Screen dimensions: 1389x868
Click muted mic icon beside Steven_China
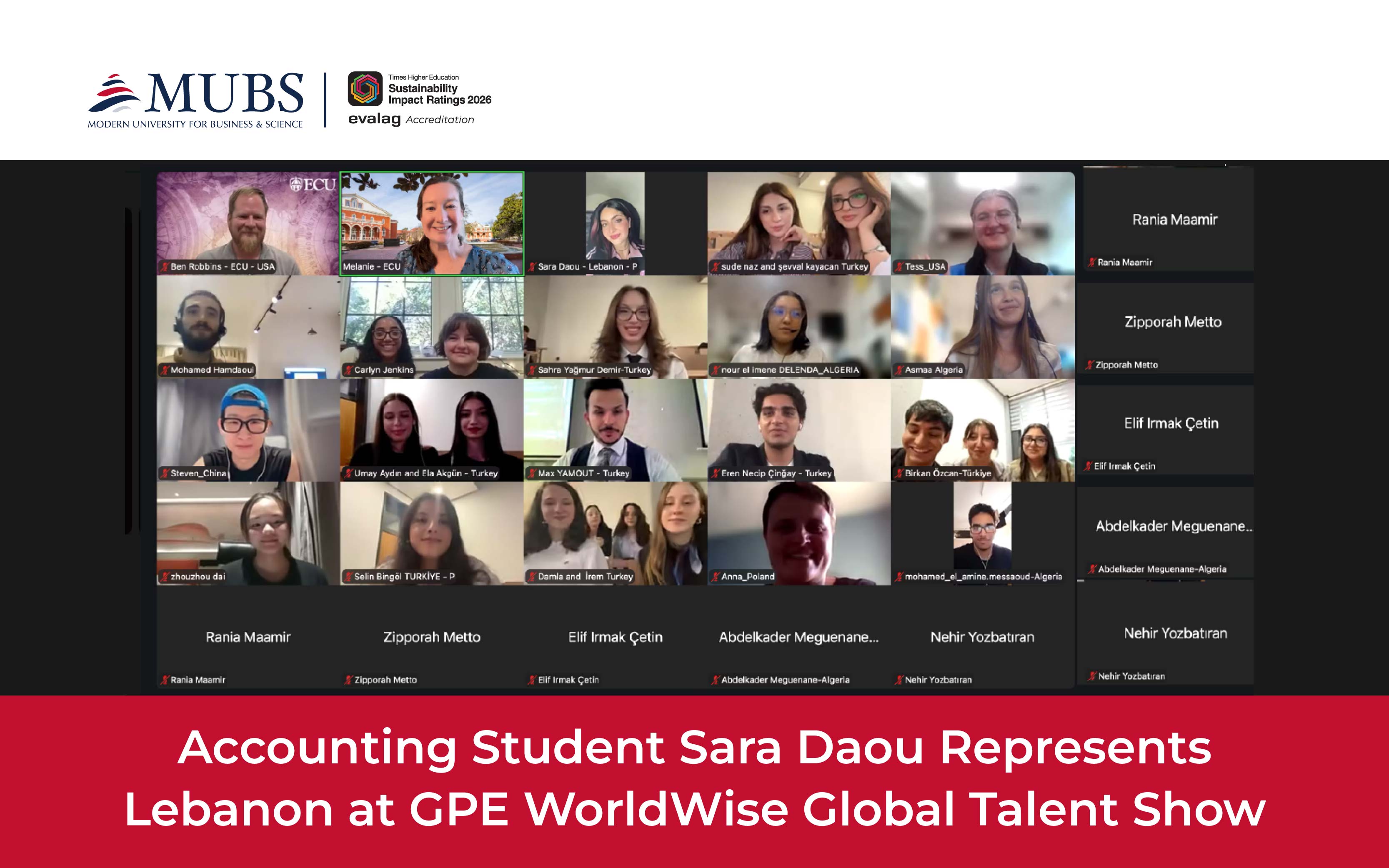(165, 473)
